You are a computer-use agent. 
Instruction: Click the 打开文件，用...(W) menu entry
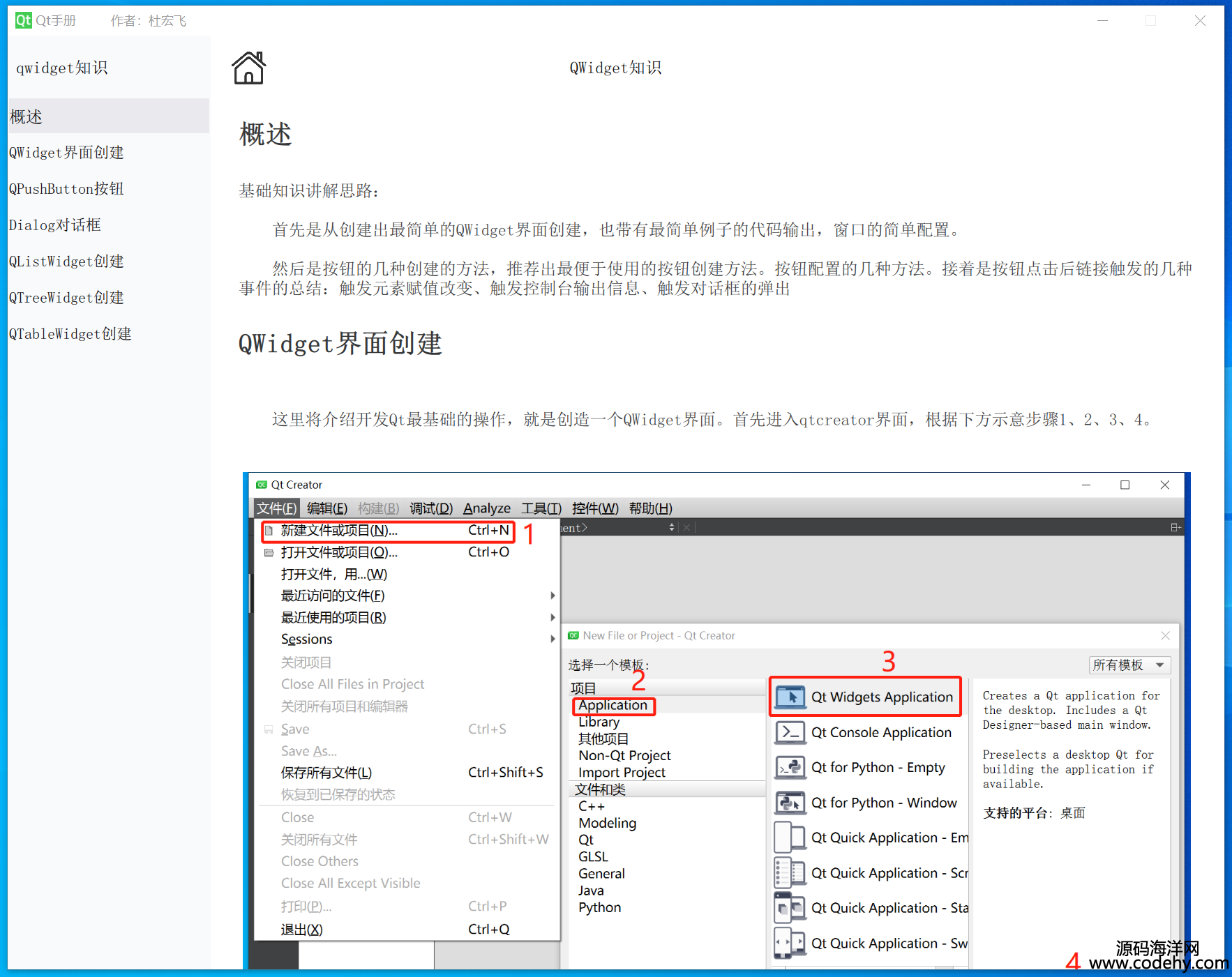coord(407,574)
